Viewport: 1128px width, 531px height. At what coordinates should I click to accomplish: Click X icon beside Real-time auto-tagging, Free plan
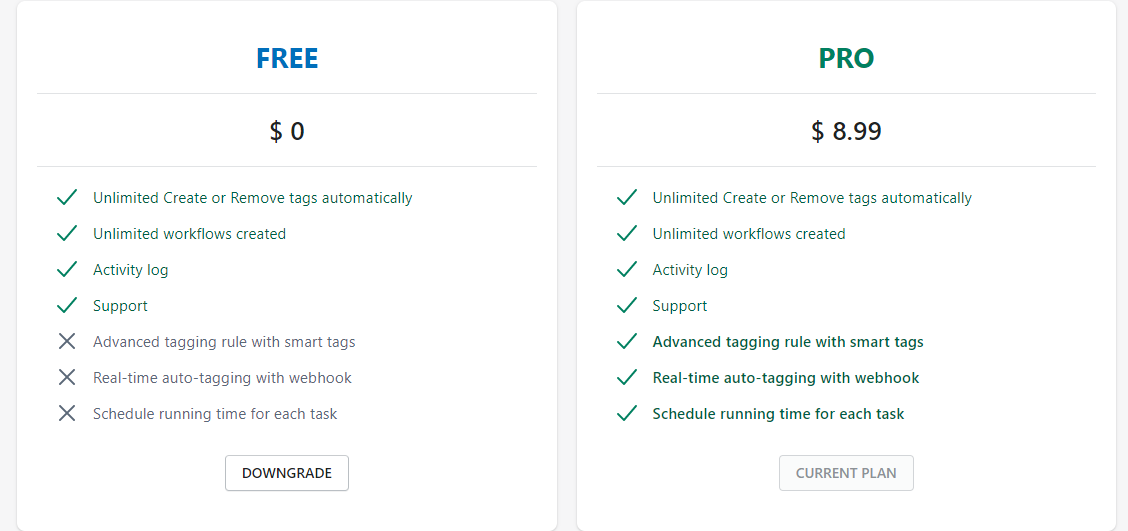pyautogui.click(x=67, y=378)
